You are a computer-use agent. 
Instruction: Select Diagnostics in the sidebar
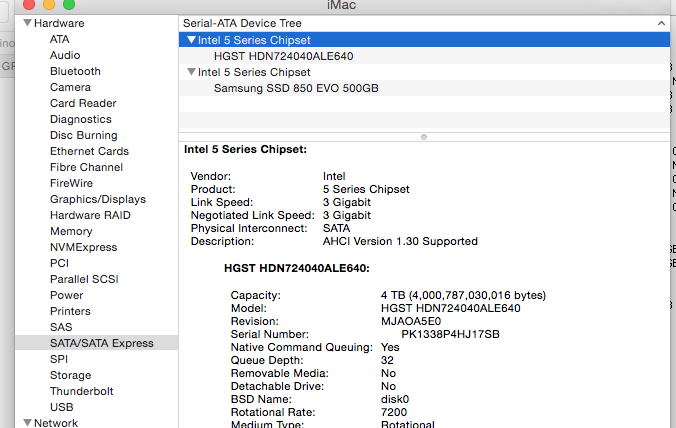tap(81, 119)
